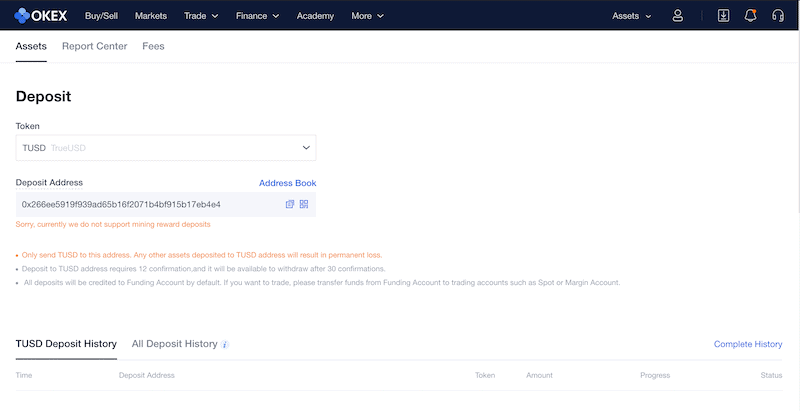Click the Deposit Address label
Image resolution: width=800 pixels, height=411 pixels.
pos(49,183)
